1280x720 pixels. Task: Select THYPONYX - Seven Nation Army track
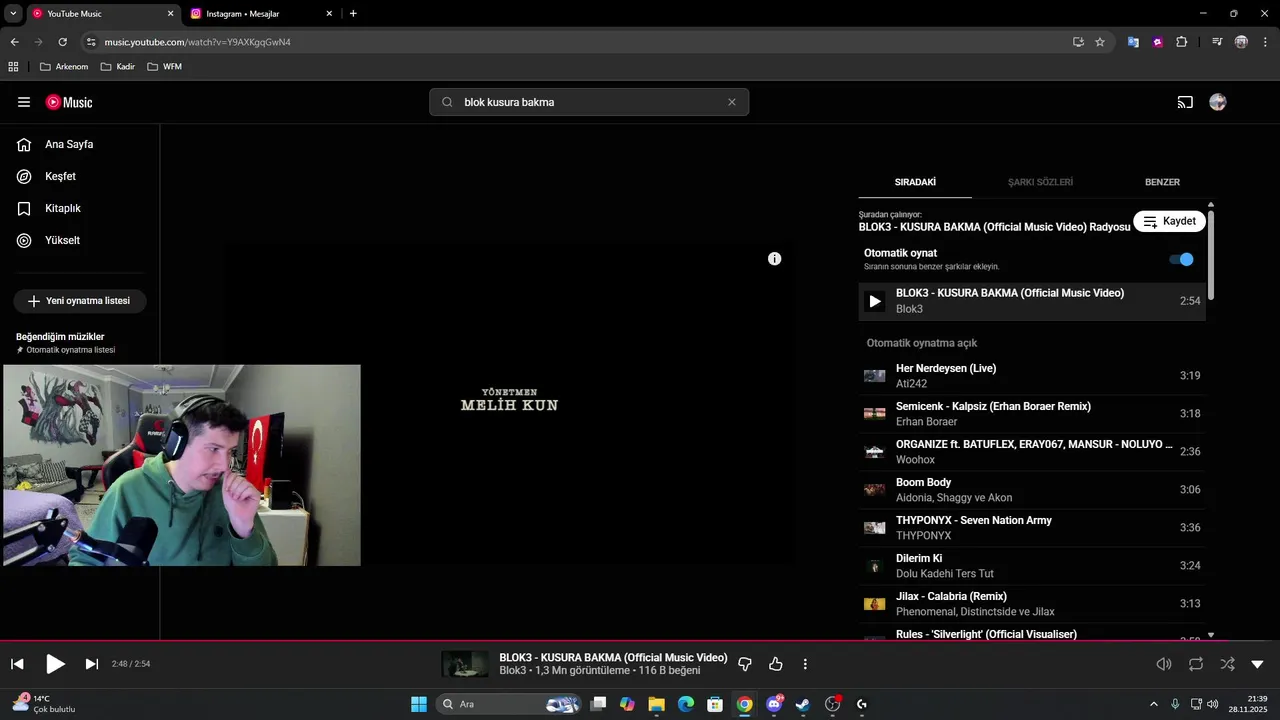pos(1032,528)
